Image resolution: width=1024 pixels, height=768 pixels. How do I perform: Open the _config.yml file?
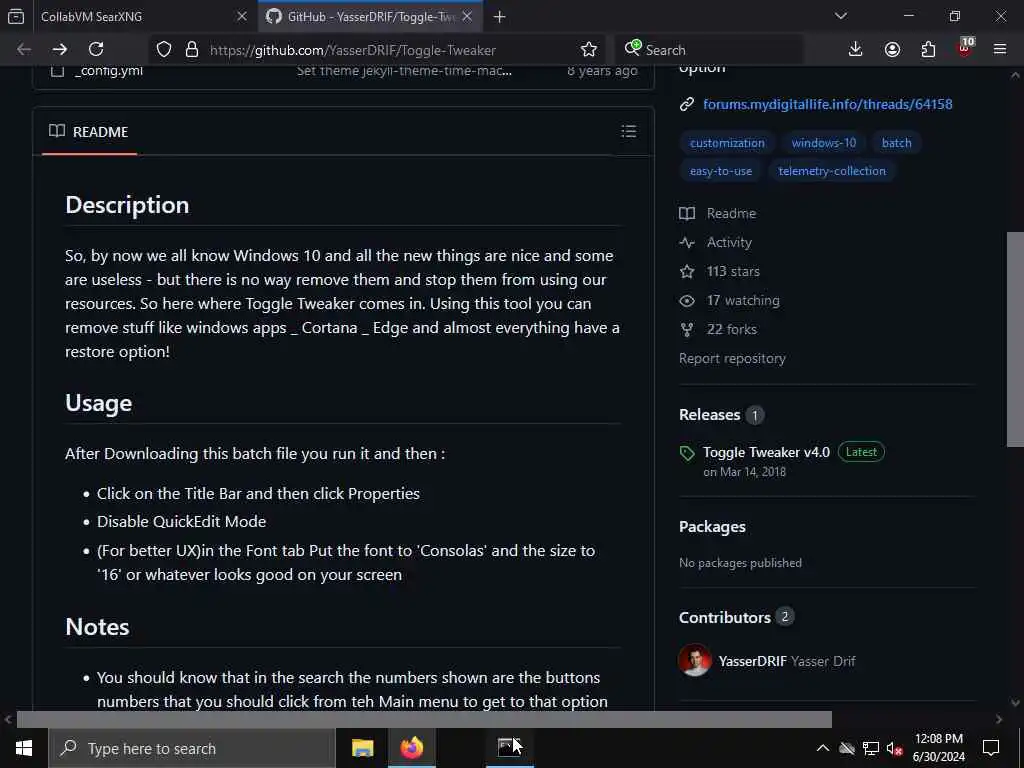tap(108, 71)
